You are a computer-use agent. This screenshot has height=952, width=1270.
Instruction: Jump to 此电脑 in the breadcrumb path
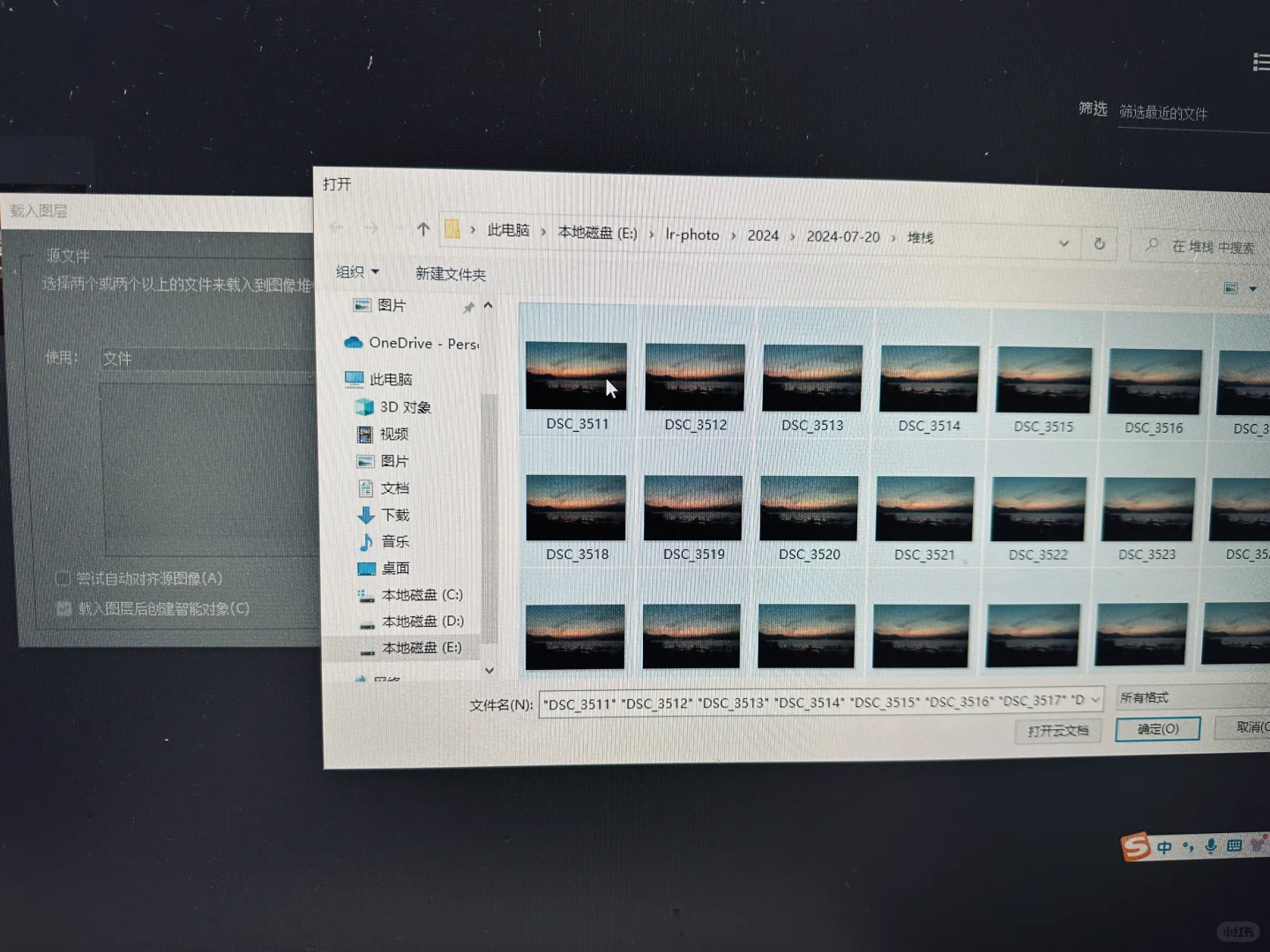click(508, 230)
